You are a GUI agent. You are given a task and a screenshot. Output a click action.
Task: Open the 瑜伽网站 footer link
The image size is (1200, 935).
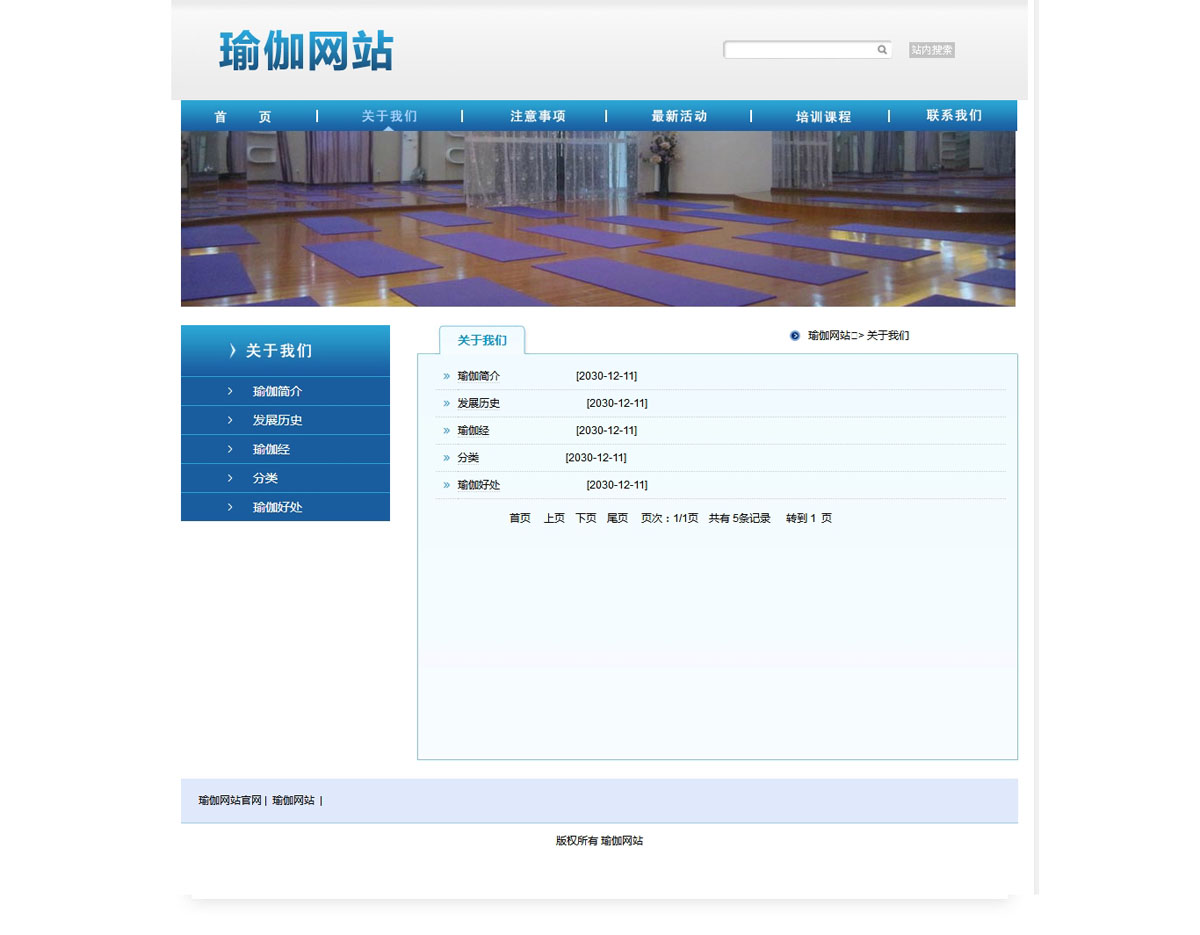click(x=293, y=800)
